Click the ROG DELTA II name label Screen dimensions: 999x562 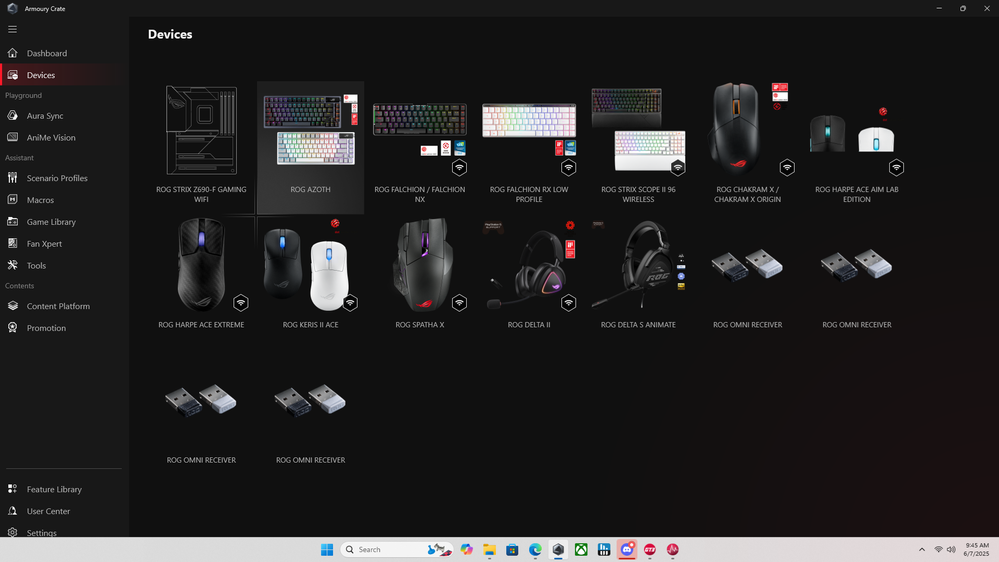coord(529,325)
